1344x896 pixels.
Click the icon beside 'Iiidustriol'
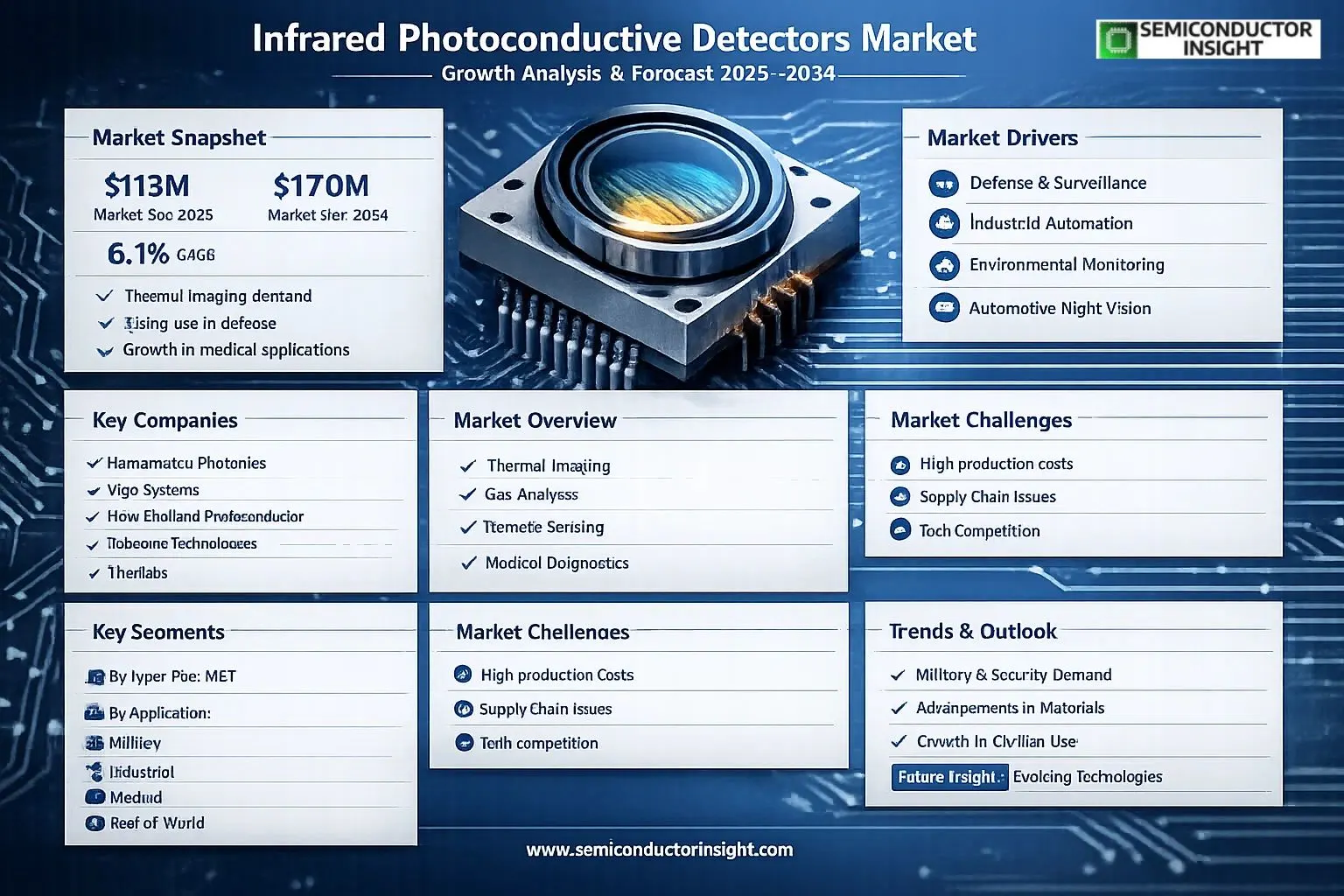(94, 772)
